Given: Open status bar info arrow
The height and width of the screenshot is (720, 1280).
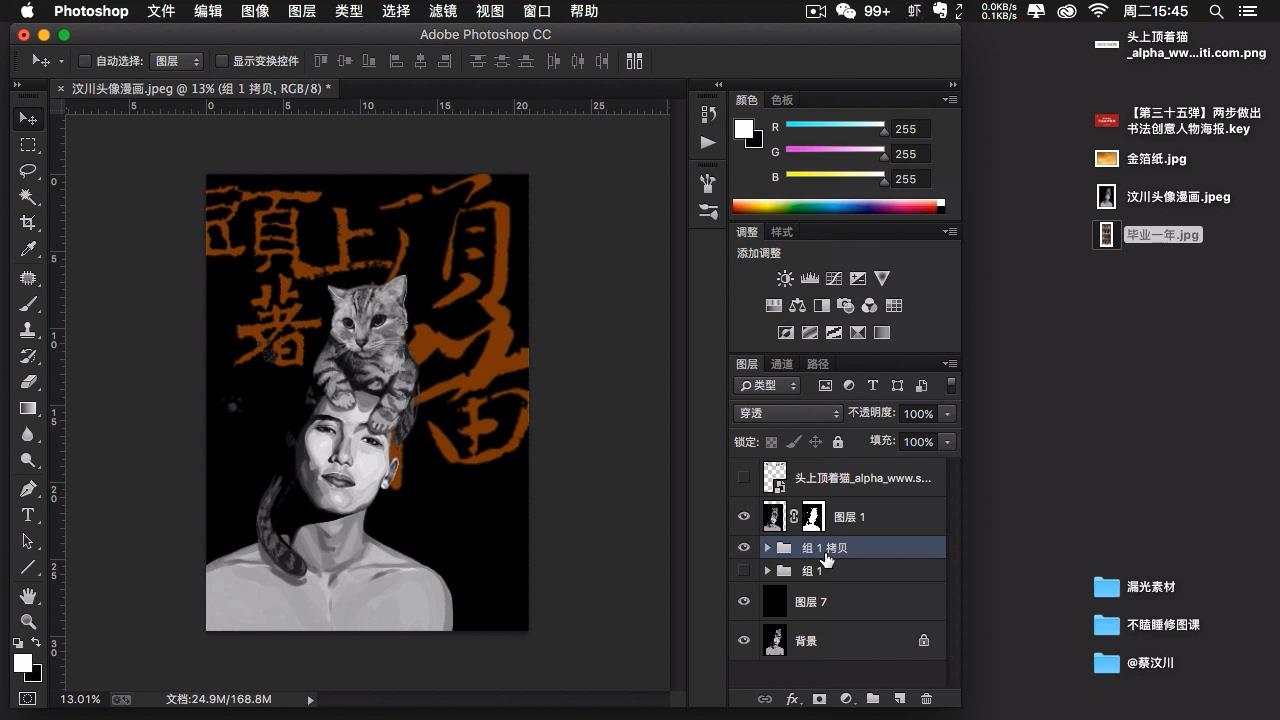Looking at the screenshot, I should point(310,700).
